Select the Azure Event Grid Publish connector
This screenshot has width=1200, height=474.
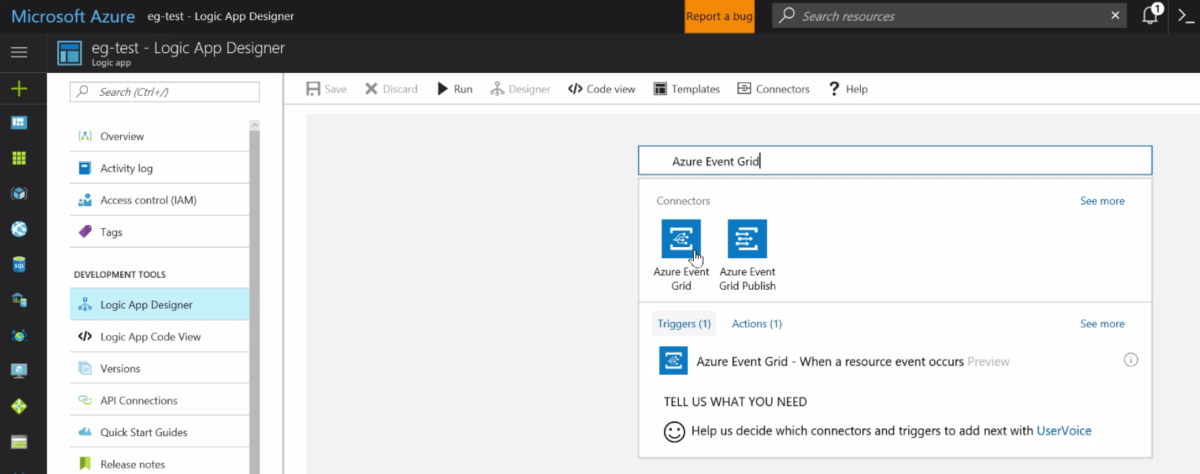(747, 239)
